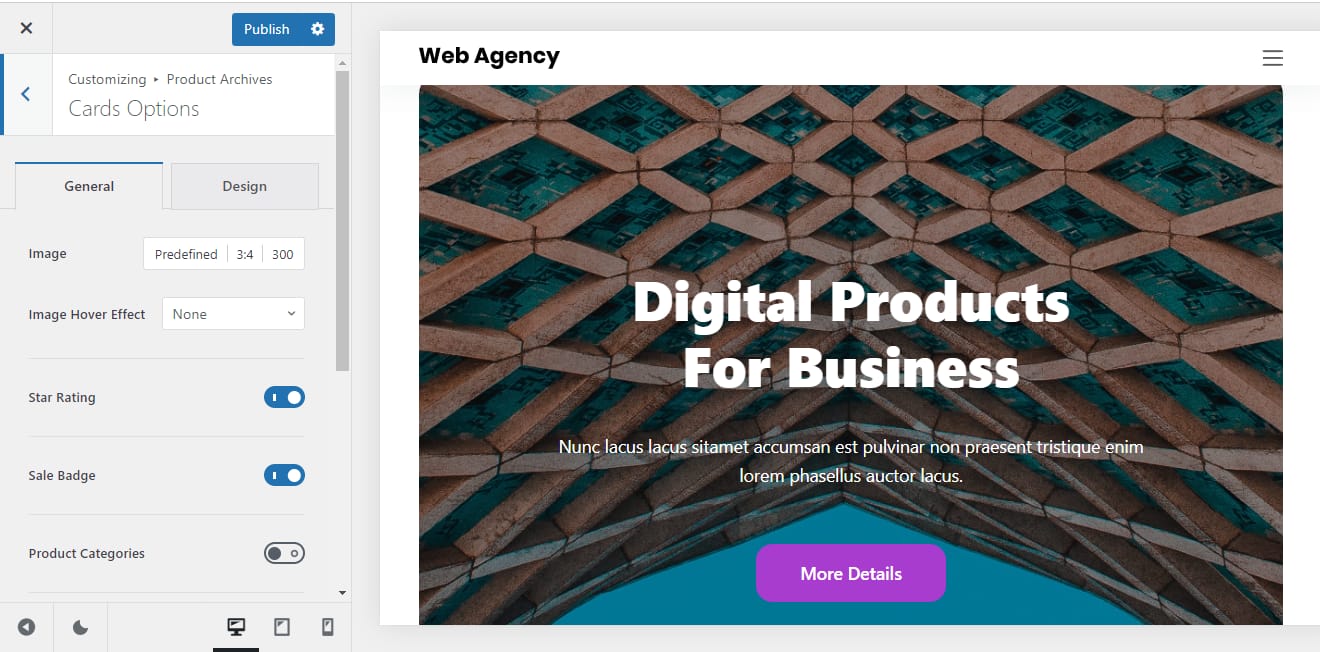This screenshot has height=652, width=1320.
Task: Switch to the General tab
Action: tap(89, 186)
